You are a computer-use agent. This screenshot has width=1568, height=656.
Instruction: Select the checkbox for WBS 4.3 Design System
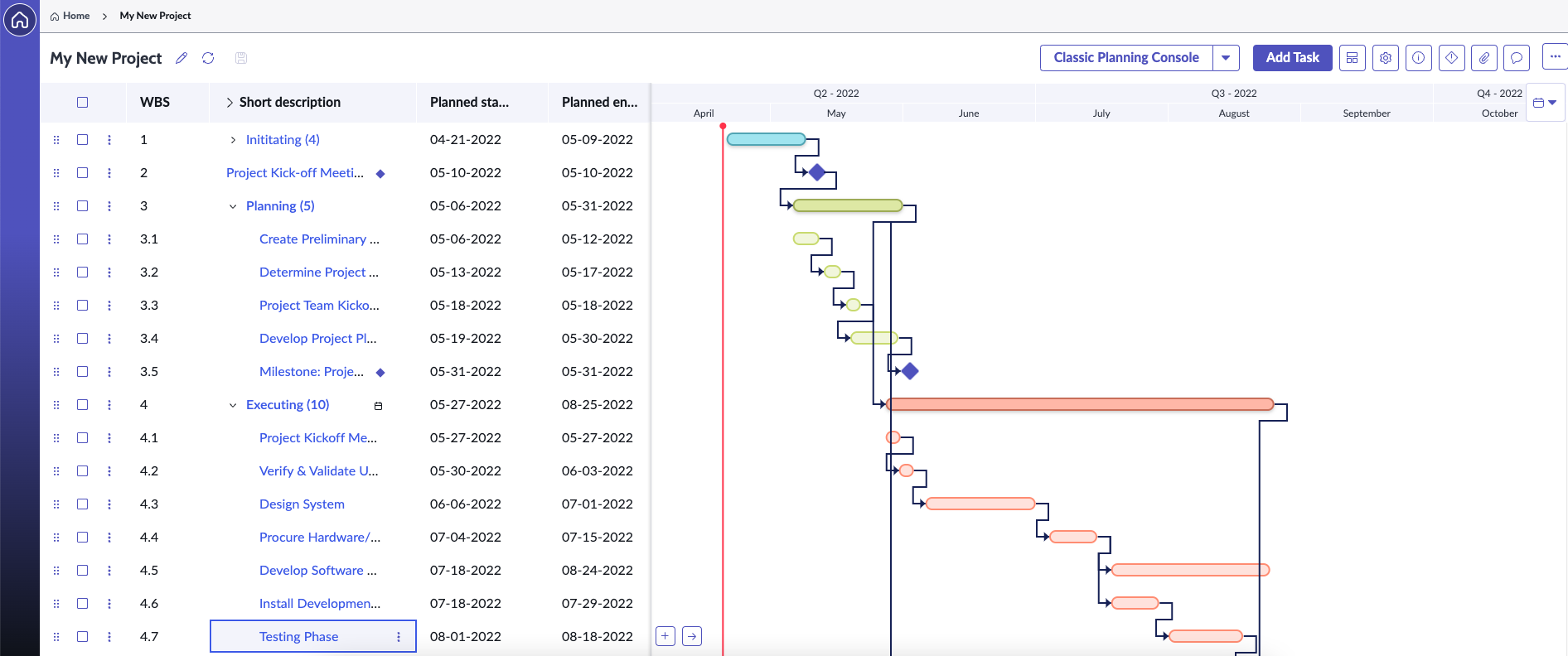(x=83, y=504)
